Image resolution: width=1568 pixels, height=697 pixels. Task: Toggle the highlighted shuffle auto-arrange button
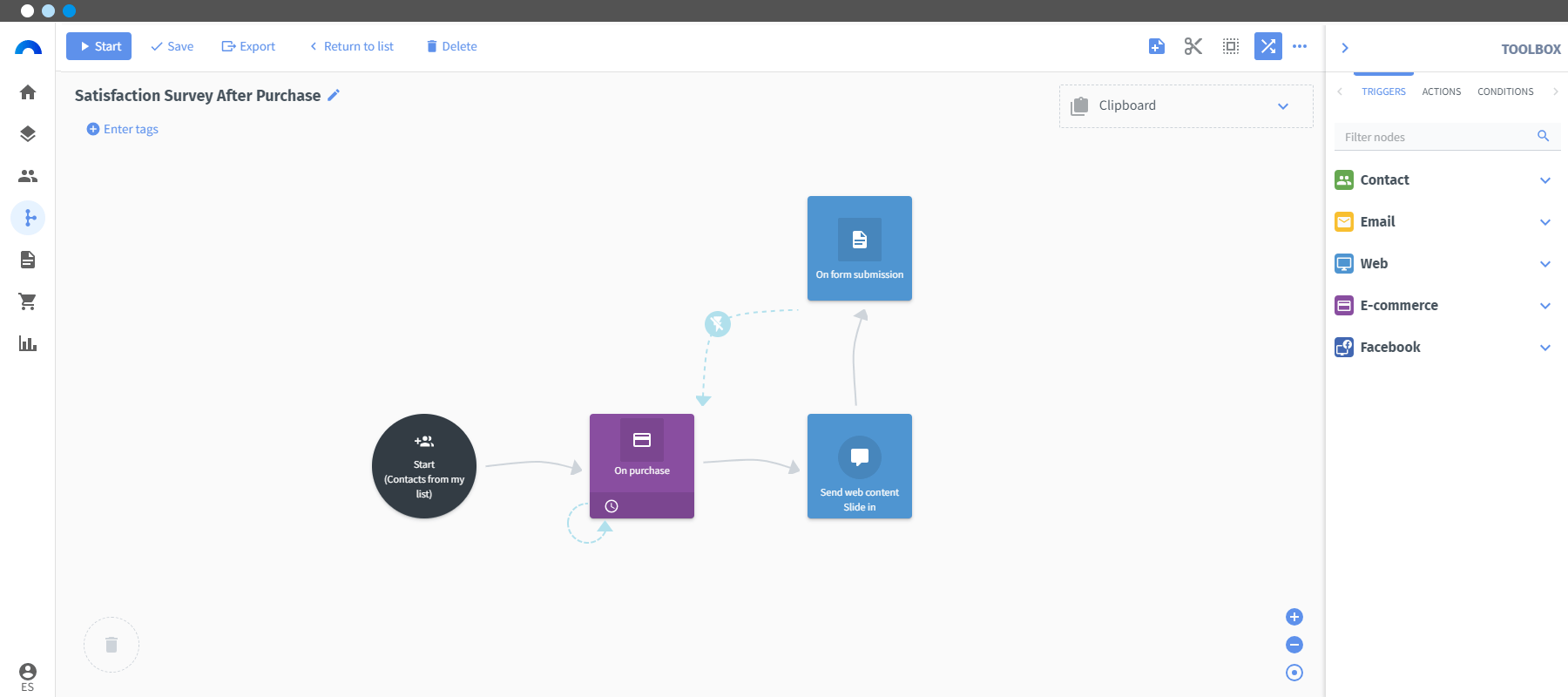point(1268,46)
